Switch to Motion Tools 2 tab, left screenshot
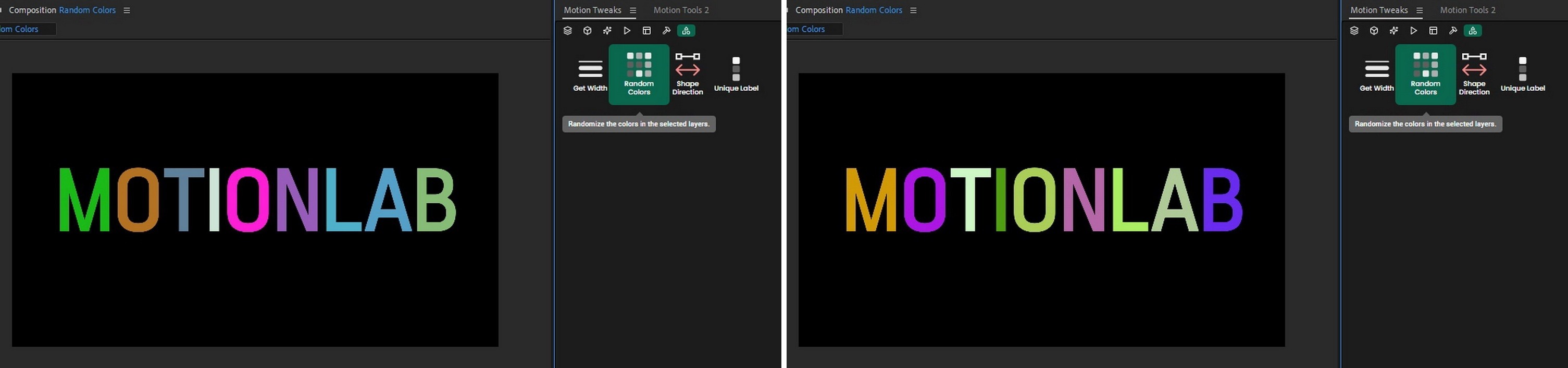Screen dimensions: 1568x368 pos(681,10)
